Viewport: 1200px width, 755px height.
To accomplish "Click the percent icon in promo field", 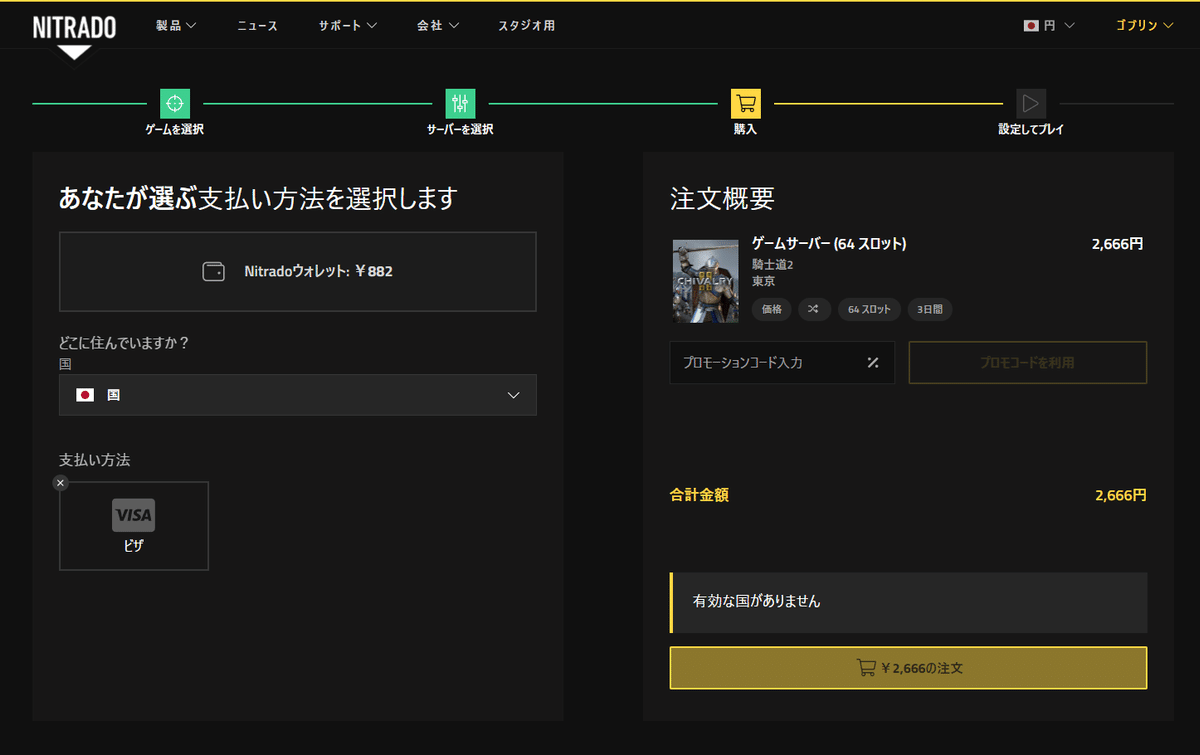I will point(873,362).
